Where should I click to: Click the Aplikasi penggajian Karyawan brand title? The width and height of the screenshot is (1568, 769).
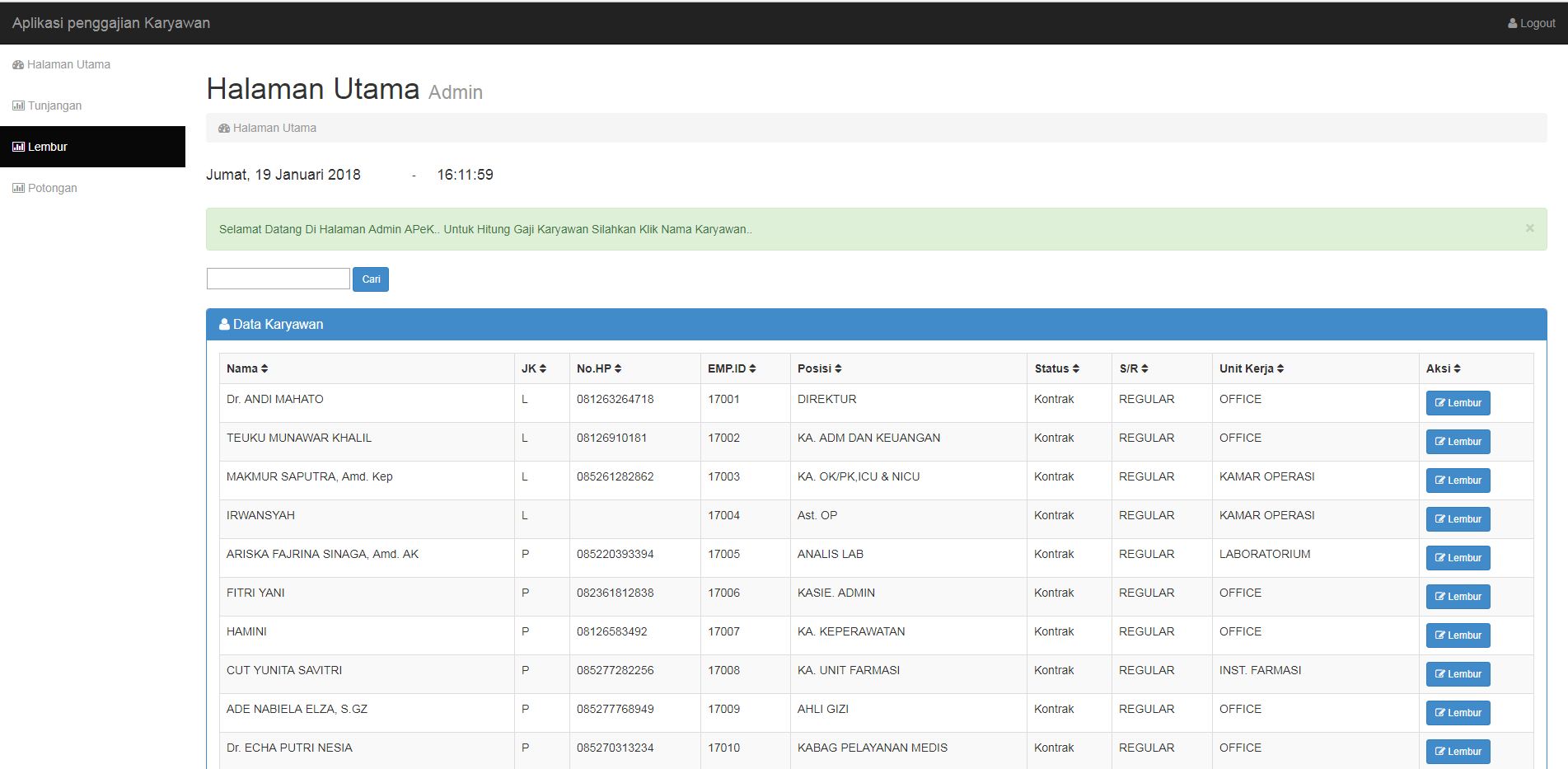(111, 23)
